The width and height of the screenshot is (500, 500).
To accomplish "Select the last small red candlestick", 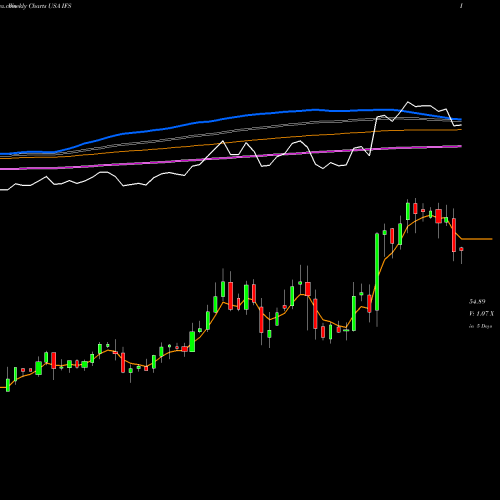I will (x=461, y=249).
